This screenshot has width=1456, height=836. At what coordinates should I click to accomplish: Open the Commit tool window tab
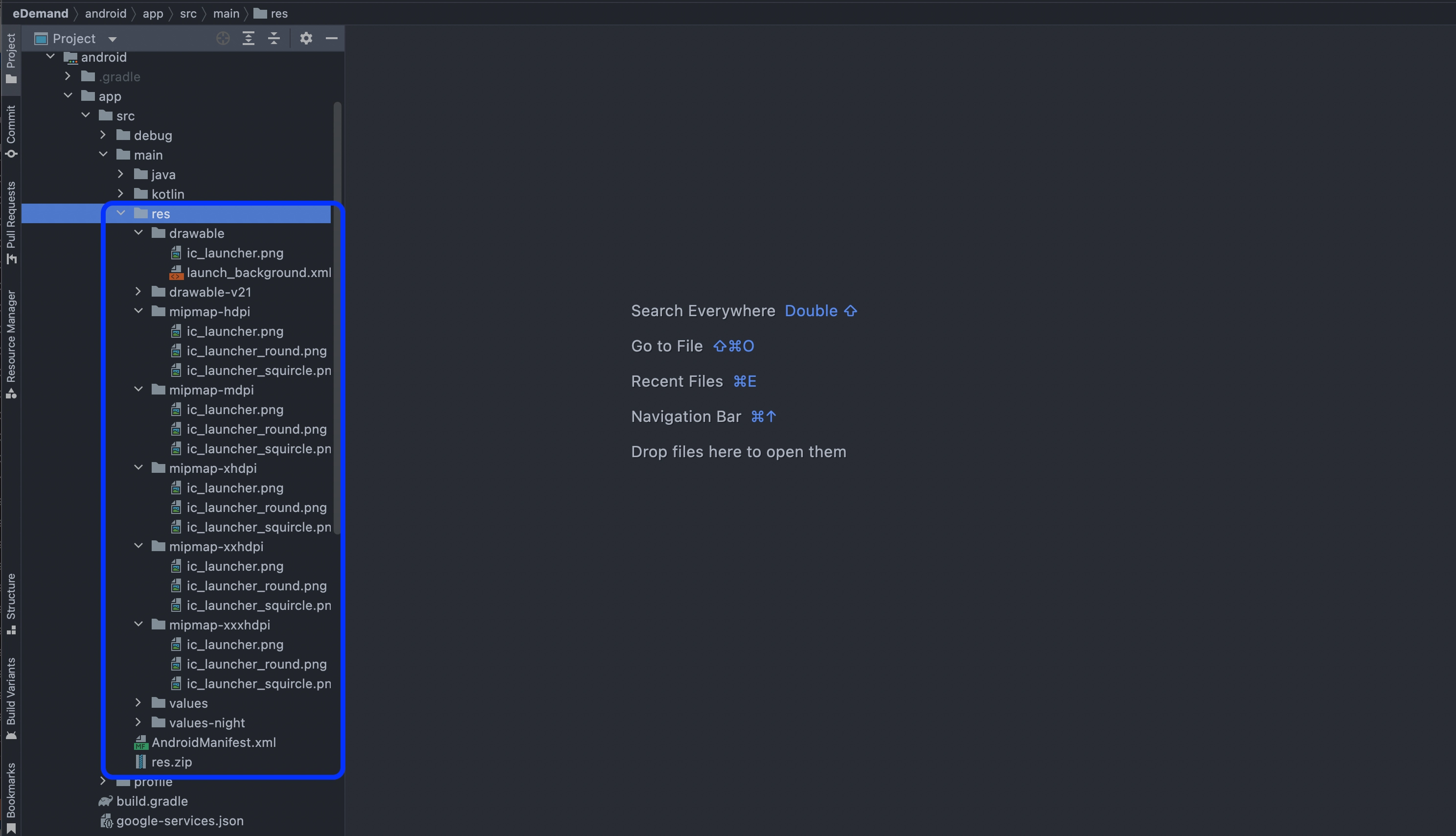11,131
